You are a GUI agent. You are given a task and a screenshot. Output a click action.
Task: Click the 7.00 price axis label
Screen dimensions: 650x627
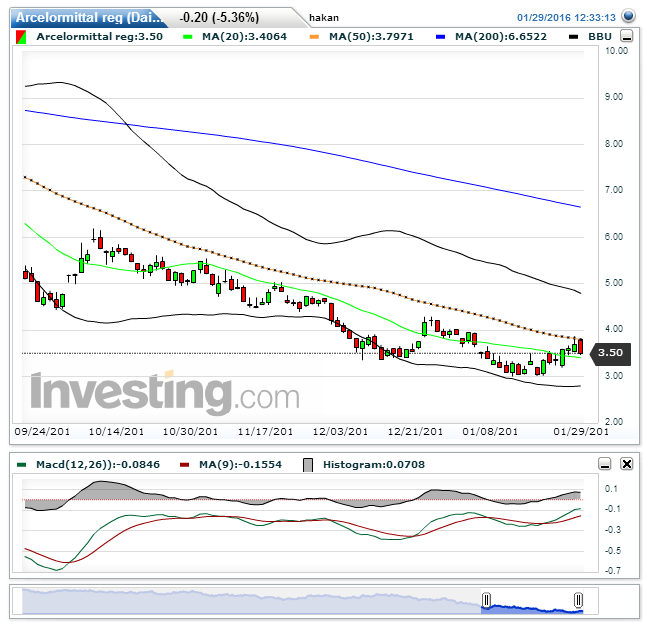[x=614, y=190]
